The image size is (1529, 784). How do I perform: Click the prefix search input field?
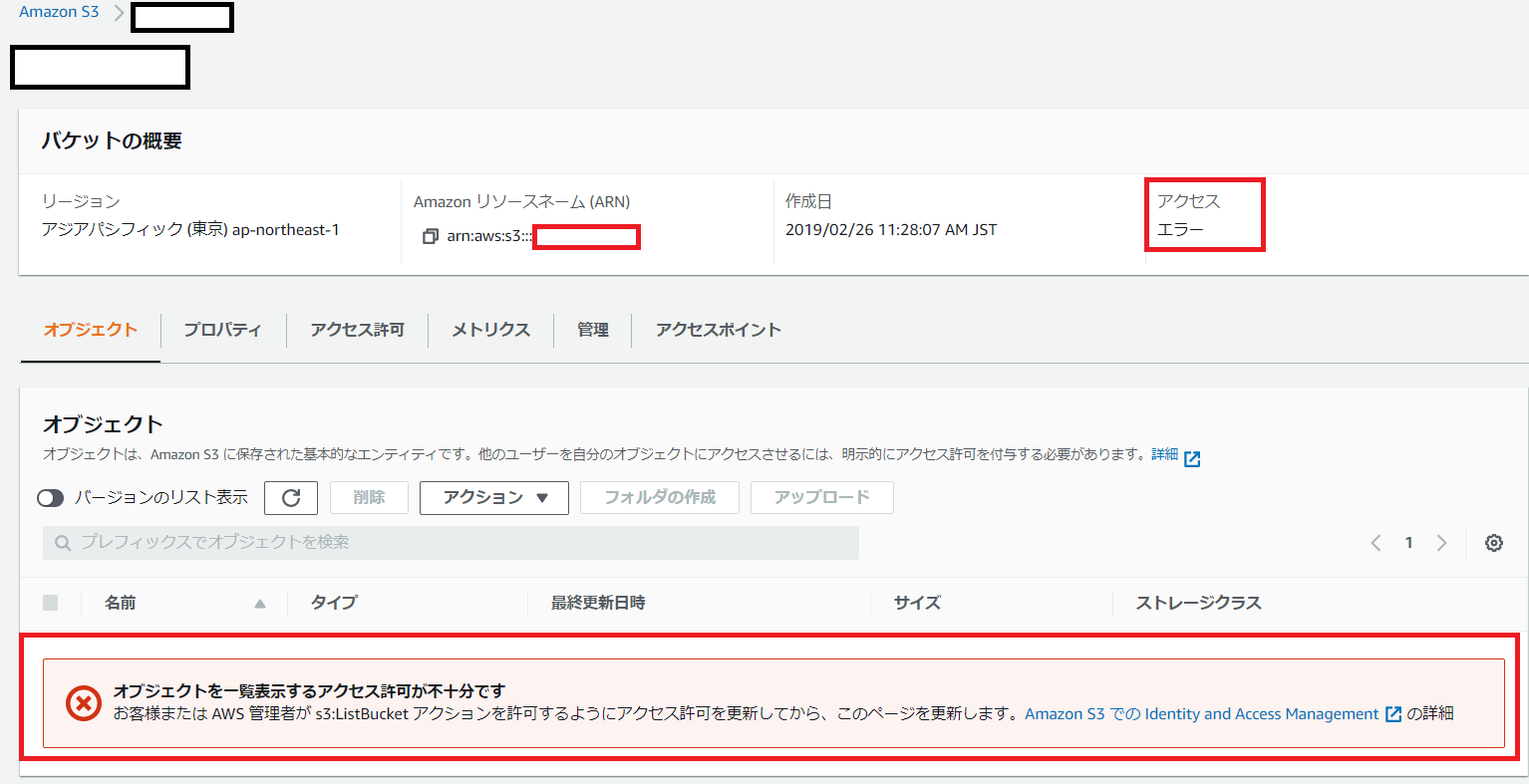(449, 542)
